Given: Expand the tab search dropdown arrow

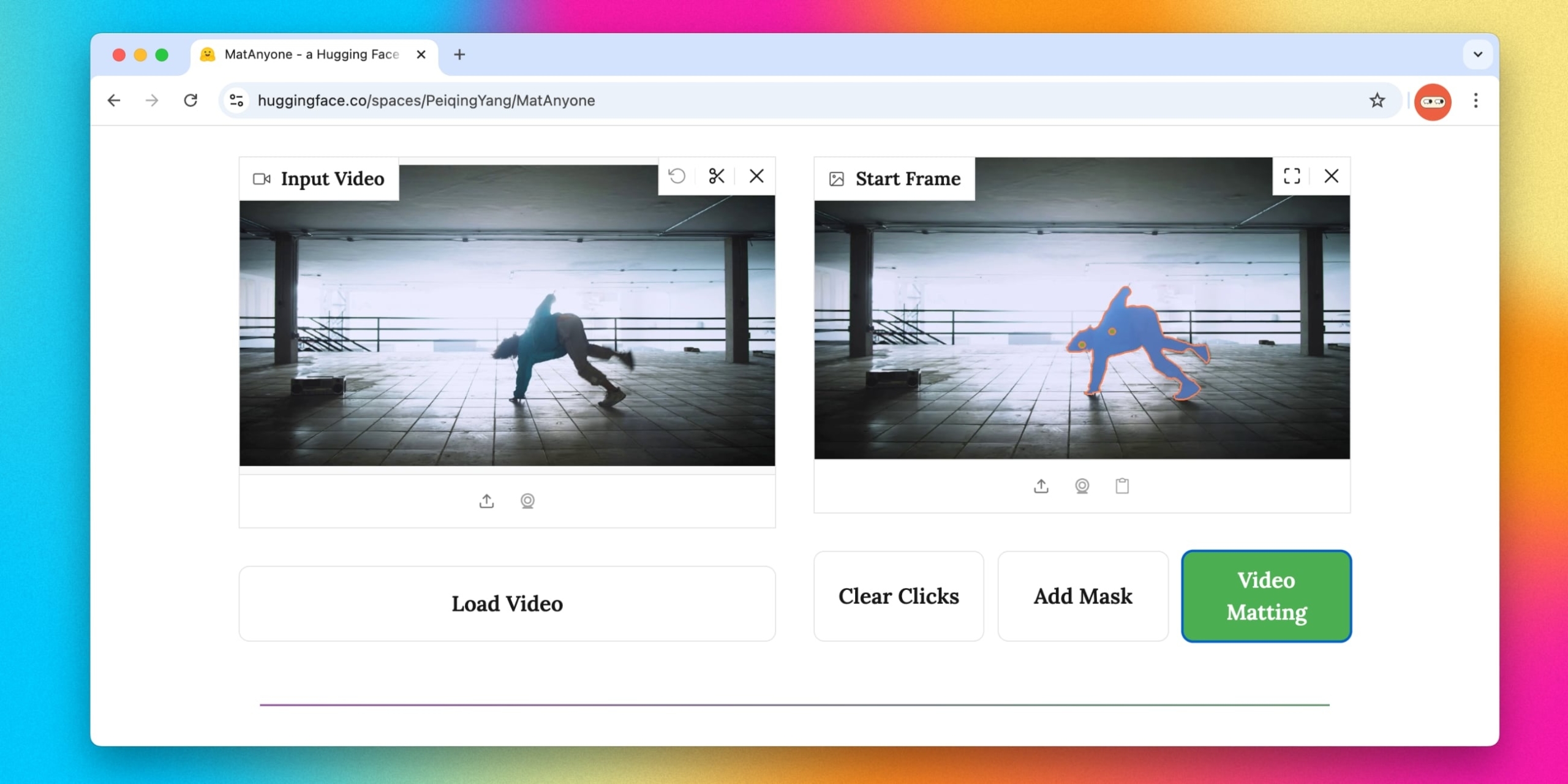Looking at the screenshot, I should 1477,55.
